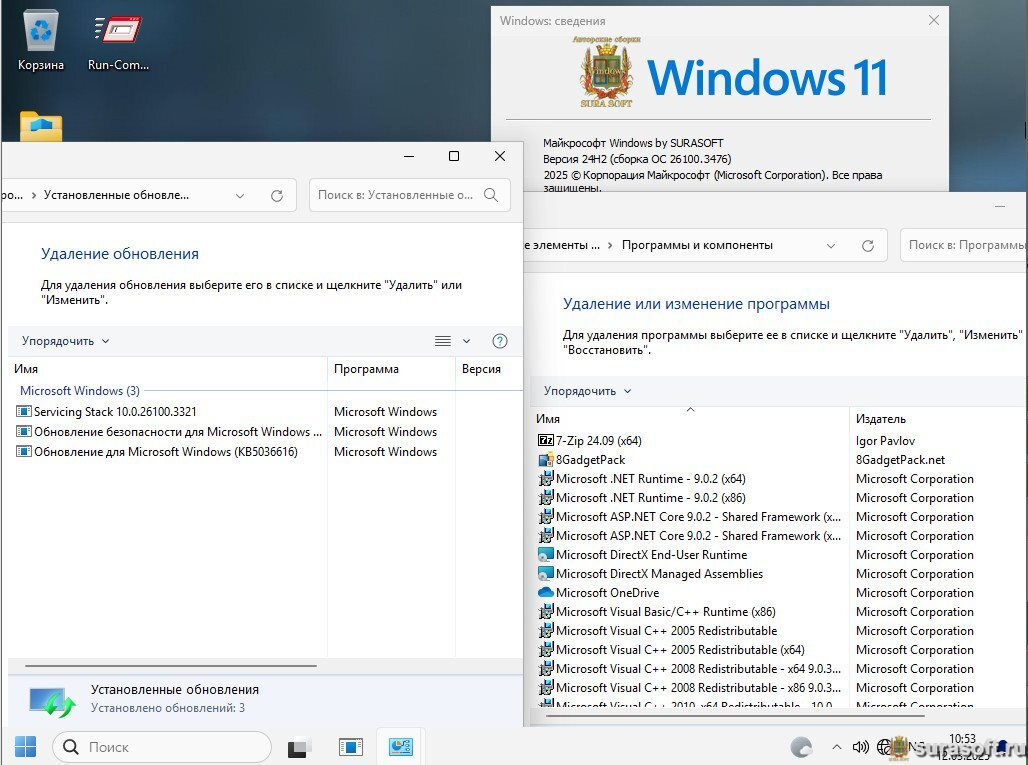Open Упорядочить menu in Installed Updates window
This screenshot has width=1028, height=765.
(65, 341)
